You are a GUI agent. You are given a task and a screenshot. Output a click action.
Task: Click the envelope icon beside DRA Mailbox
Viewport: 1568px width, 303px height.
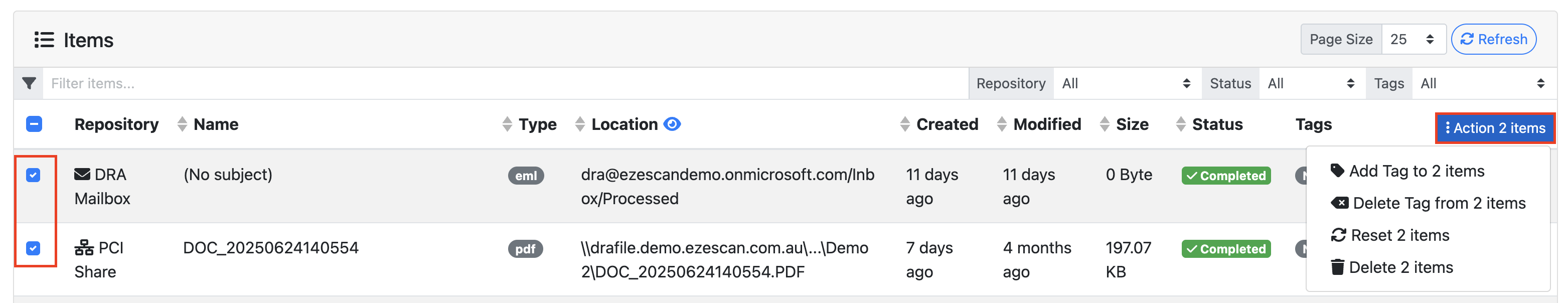(83, 175)
